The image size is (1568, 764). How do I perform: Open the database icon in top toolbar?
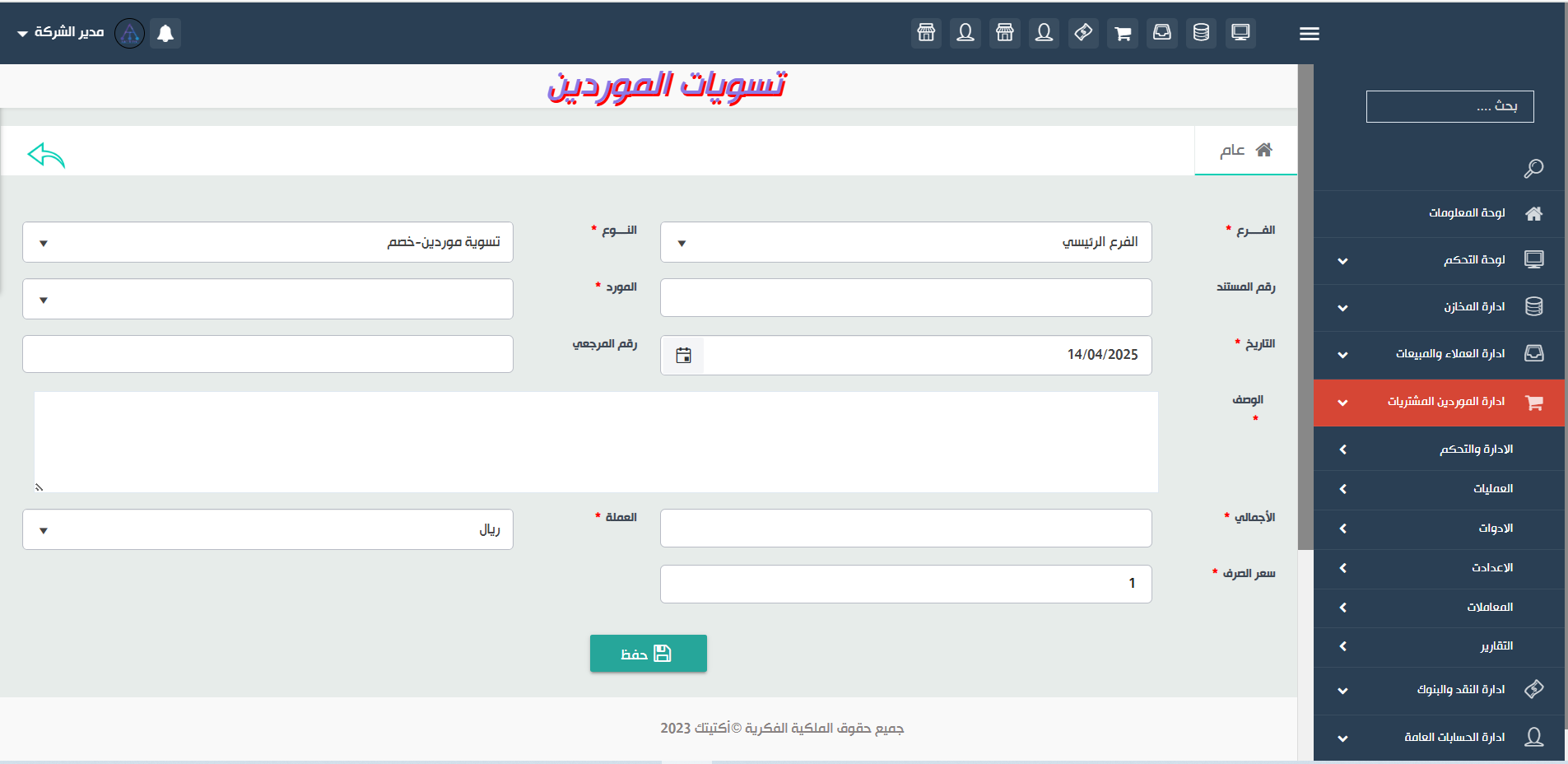point(1201,33)
